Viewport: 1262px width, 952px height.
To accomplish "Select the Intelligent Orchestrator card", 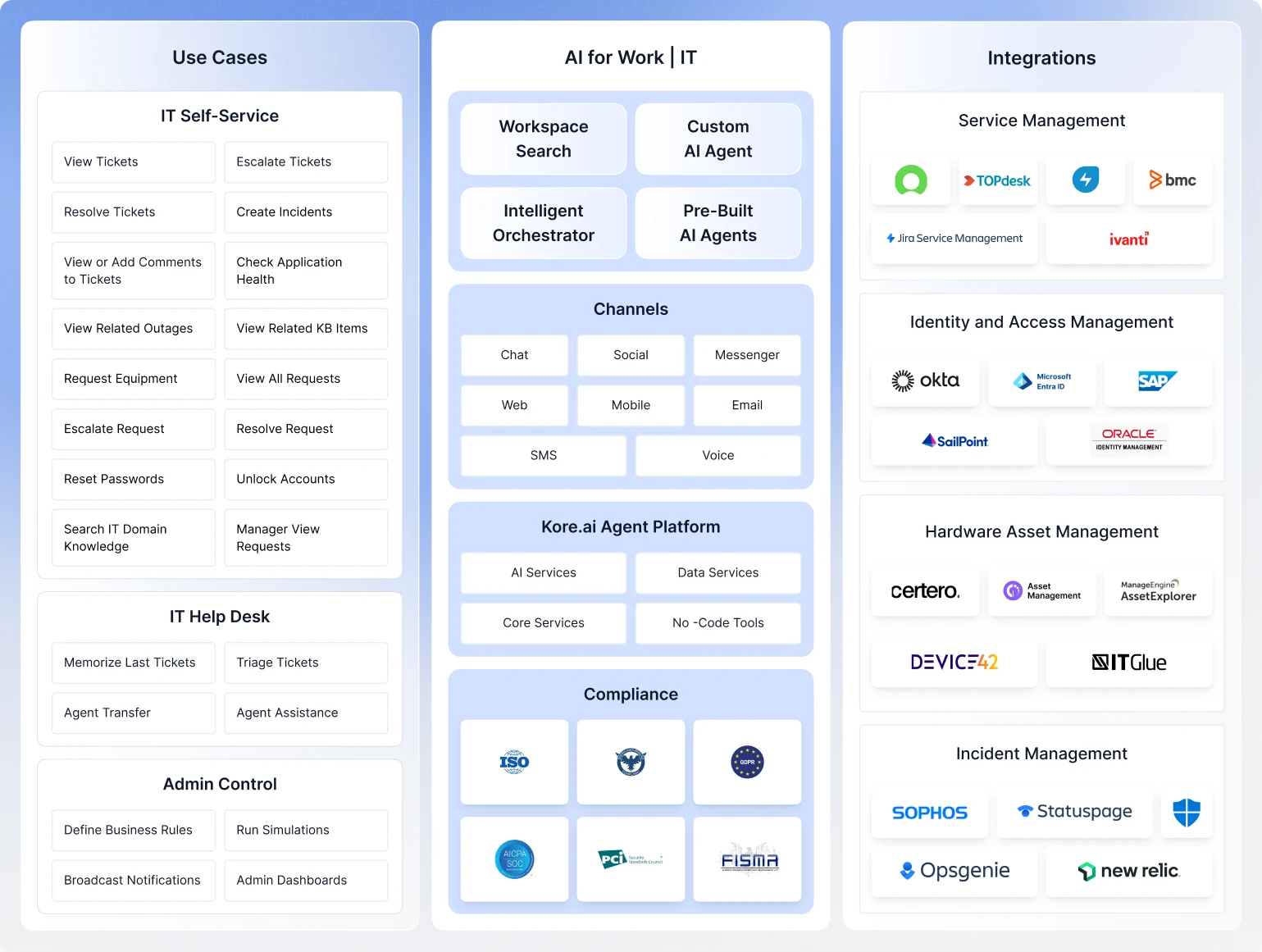I will pyautogui.click(x=544, y=223).
